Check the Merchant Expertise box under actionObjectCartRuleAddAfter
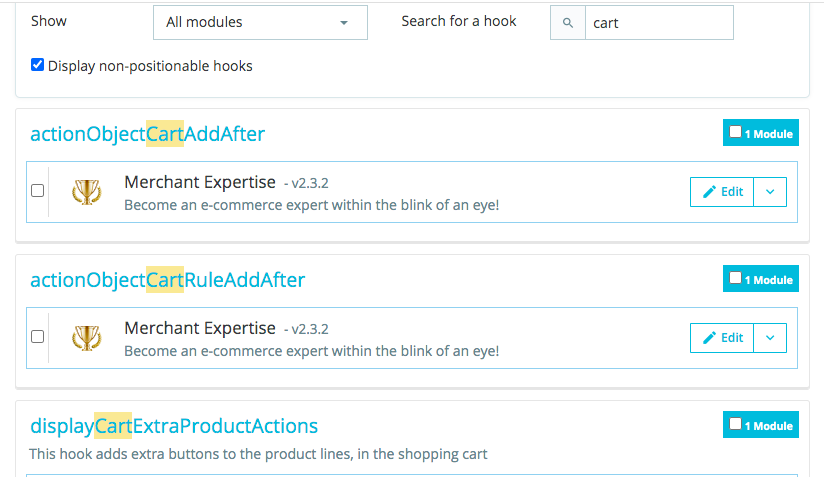 (38, 337)
